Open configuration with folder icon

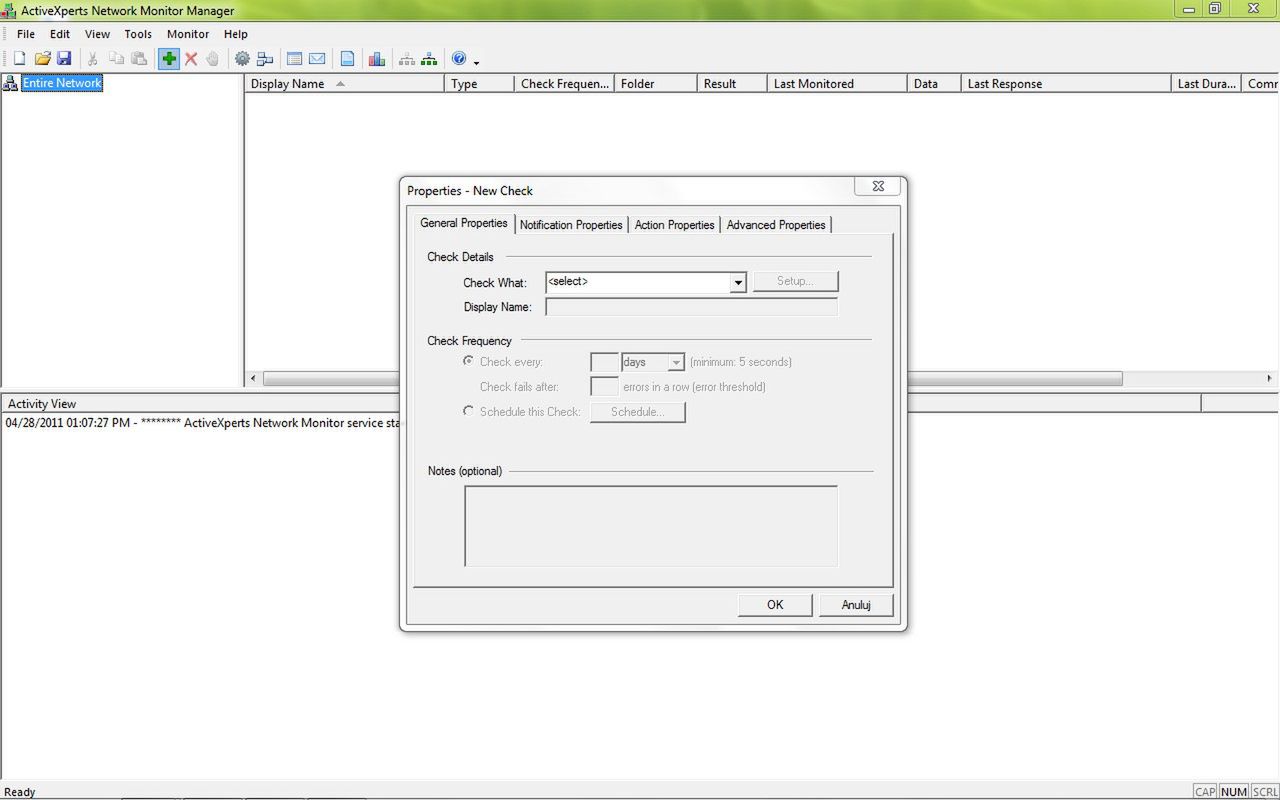(x=42, y=59)
